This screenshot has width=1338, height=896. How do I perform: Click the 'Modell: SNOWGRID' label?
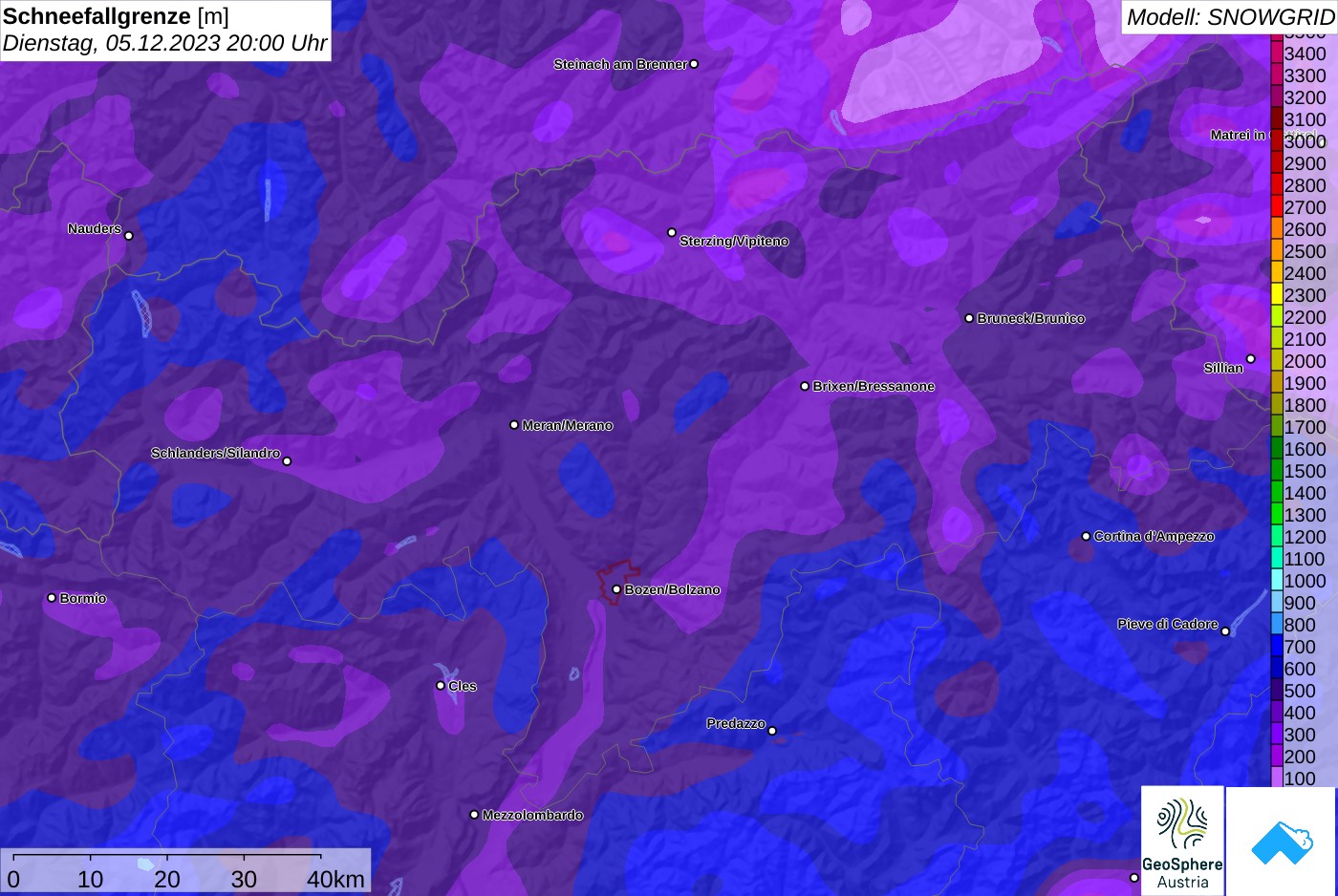pyautogui.click(x=1230, y=17)
